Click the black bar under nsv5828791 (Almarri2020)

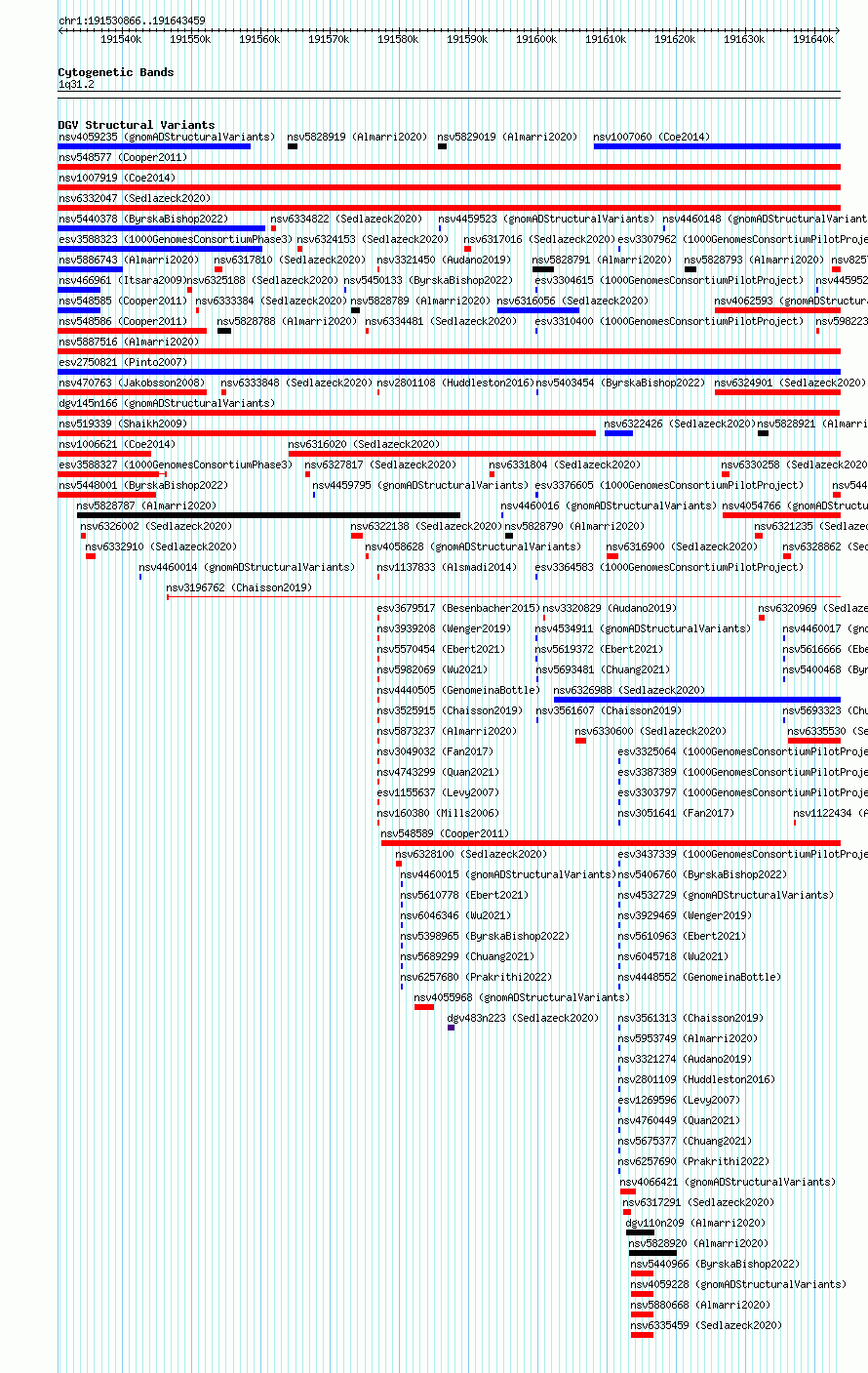point(543,269)
